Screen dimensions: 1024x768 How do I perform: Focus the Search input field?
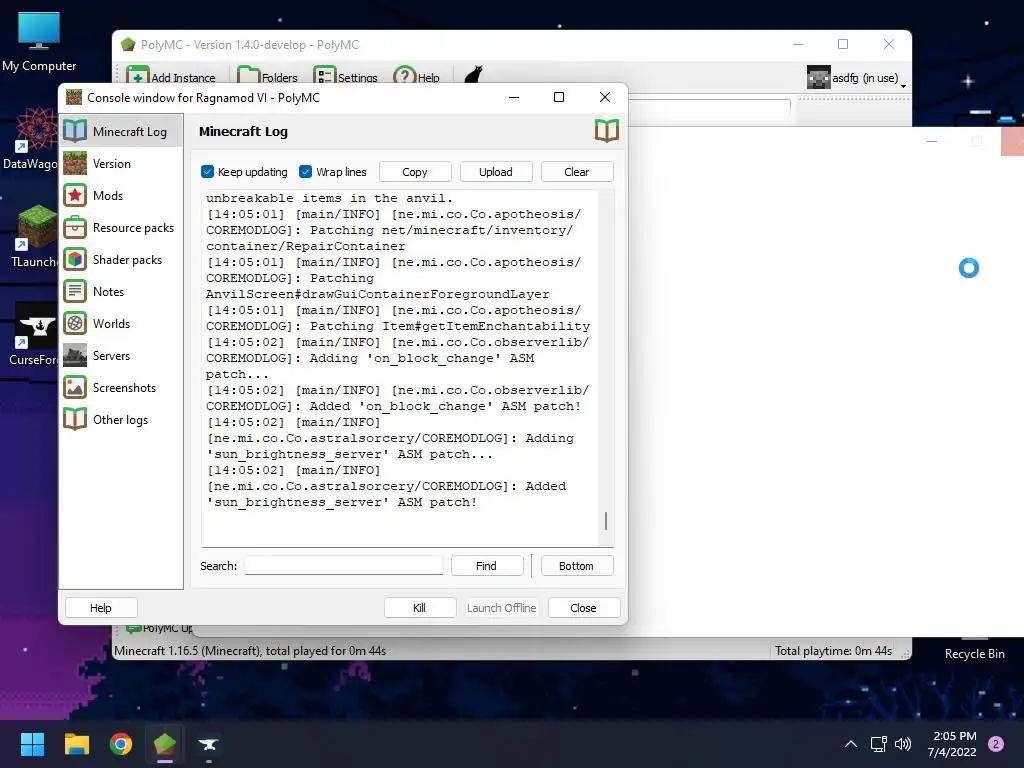click(x=344, y=566)
